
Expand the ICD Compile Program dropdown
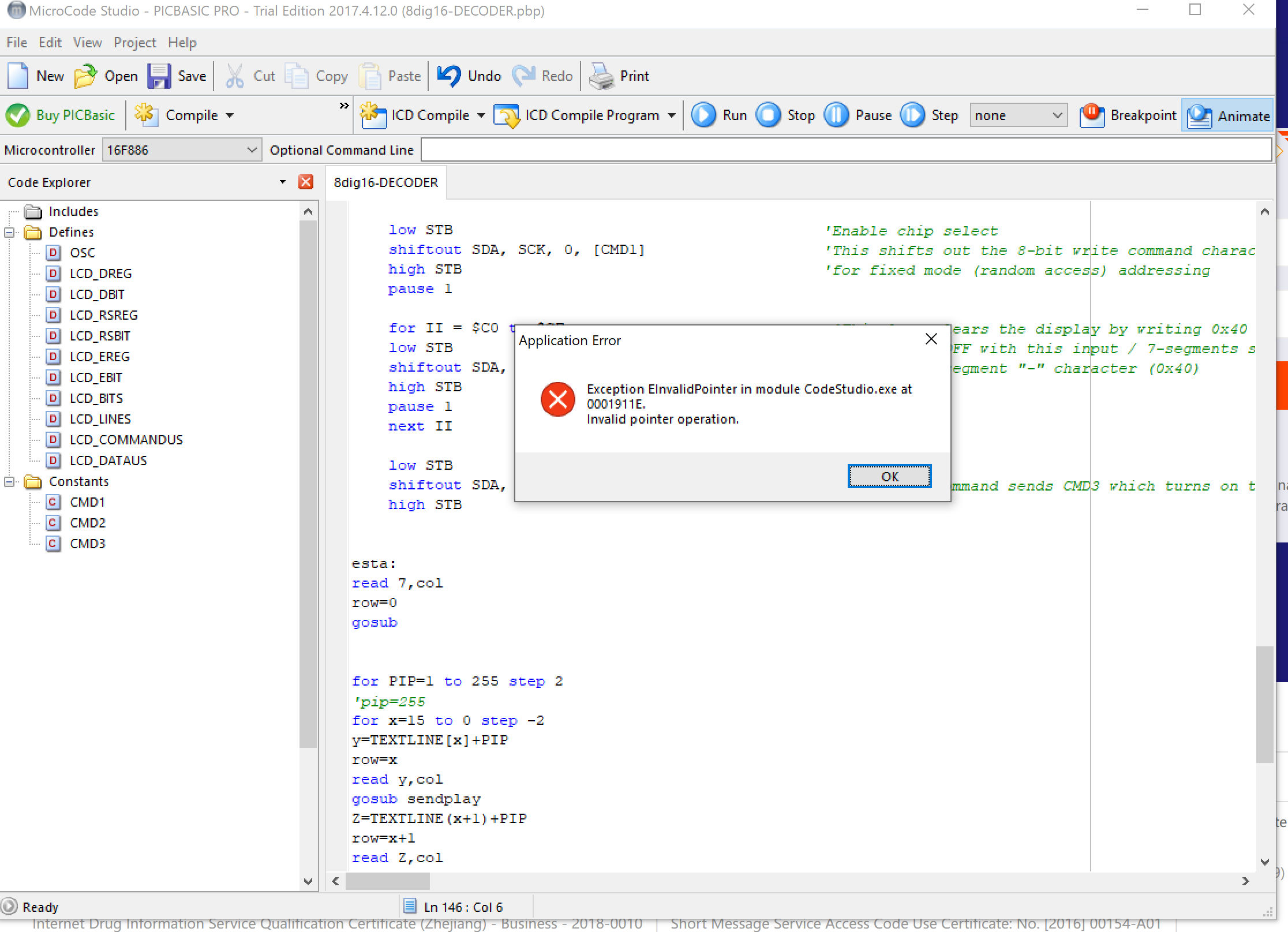672,115
